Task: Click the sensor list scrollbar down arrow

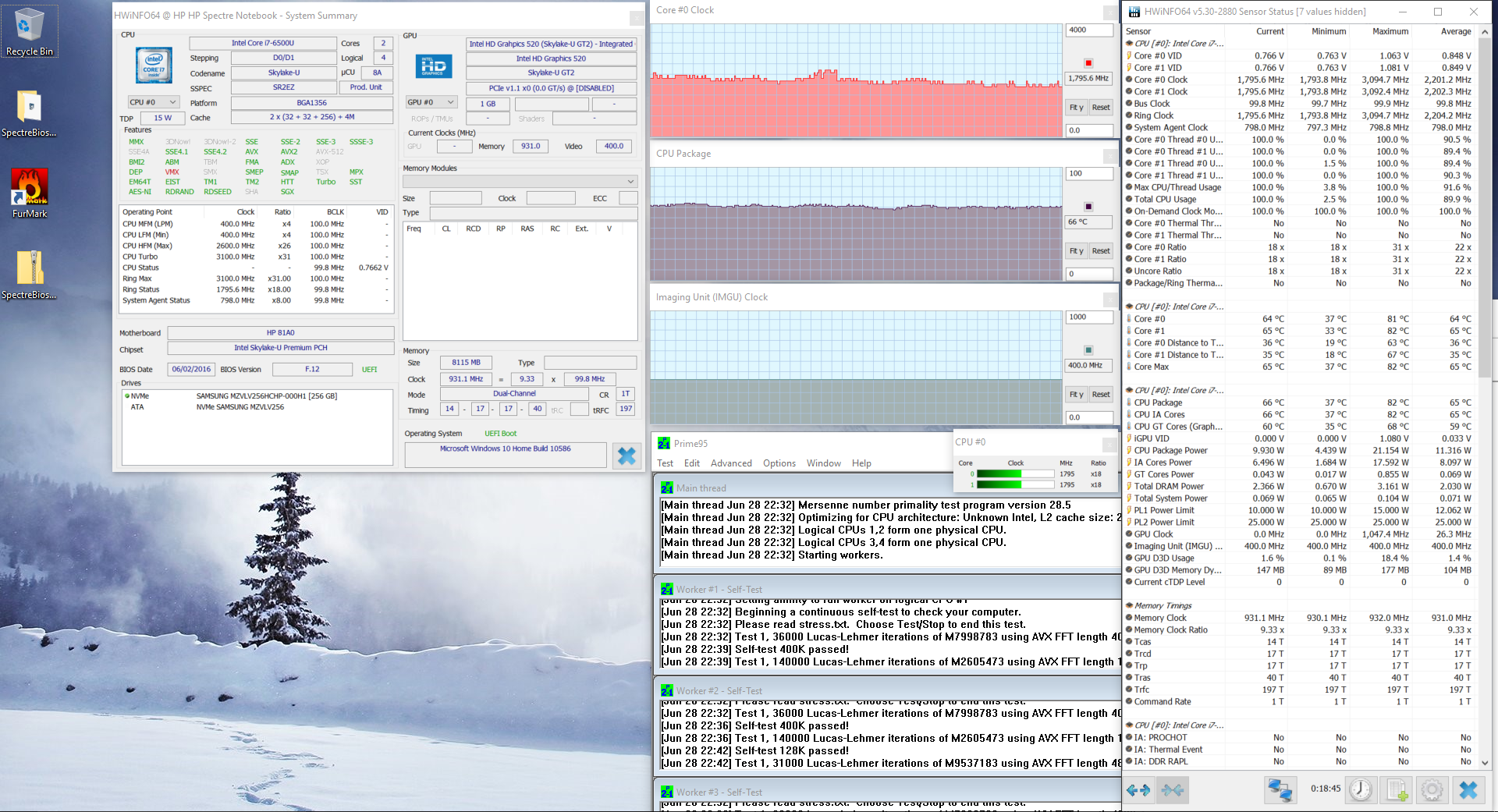Action: point(1485,763)
